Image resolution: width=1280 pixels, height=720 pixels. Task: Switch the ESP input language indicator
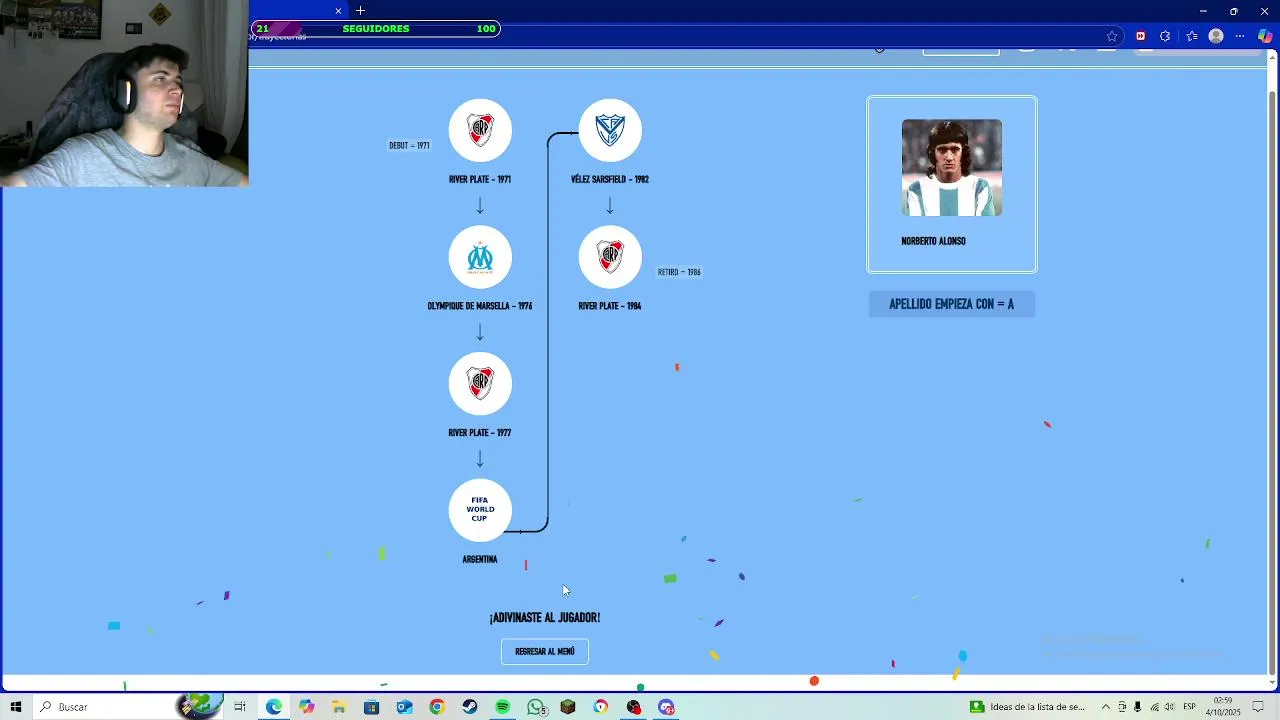pos(1190,707)
